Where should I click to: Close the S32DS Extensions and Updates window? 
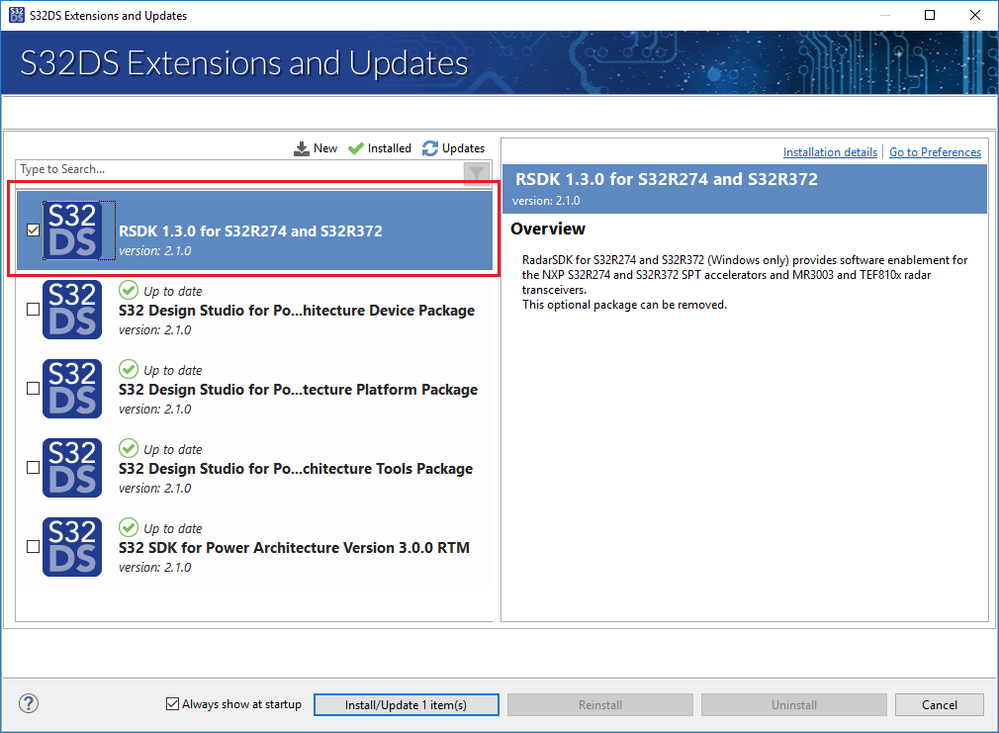975,15
